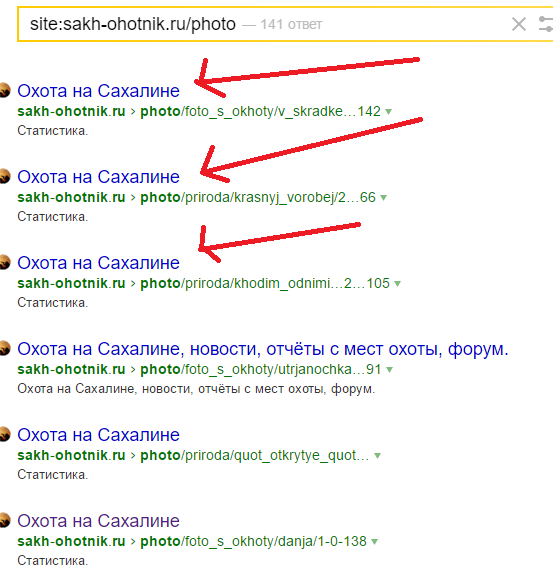553x575 pixels.
Task: Click the favicon beside the utrjanochka result
Action: click(5, 348)
